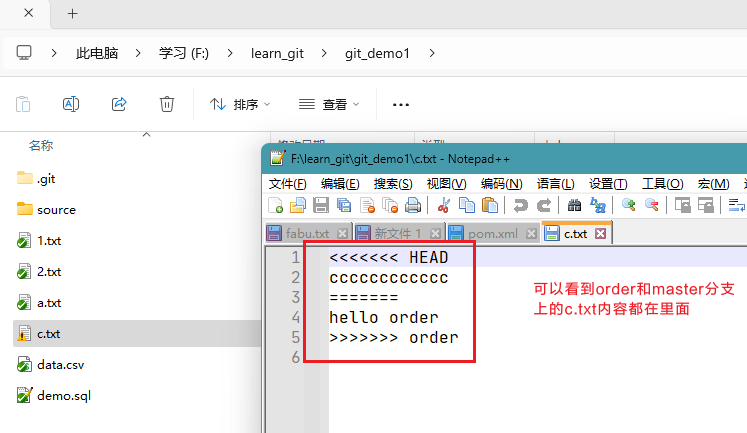Image resolution: width=747 pixels, height=433 pixels.
Task: Open the Replace tool icon
Action: (597, 205)
